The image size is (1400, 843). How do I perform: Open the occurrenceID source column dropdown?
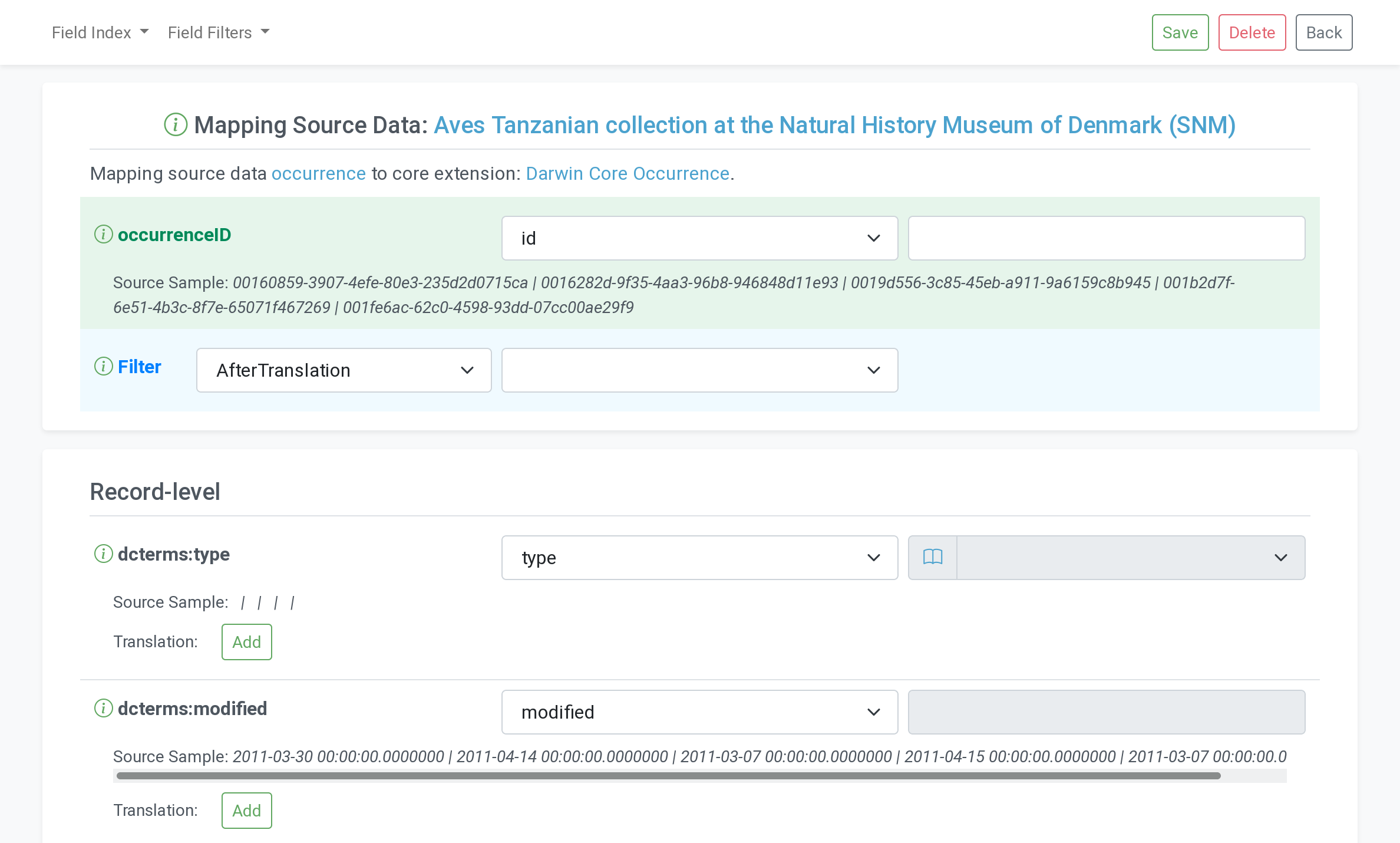[699, 238]
